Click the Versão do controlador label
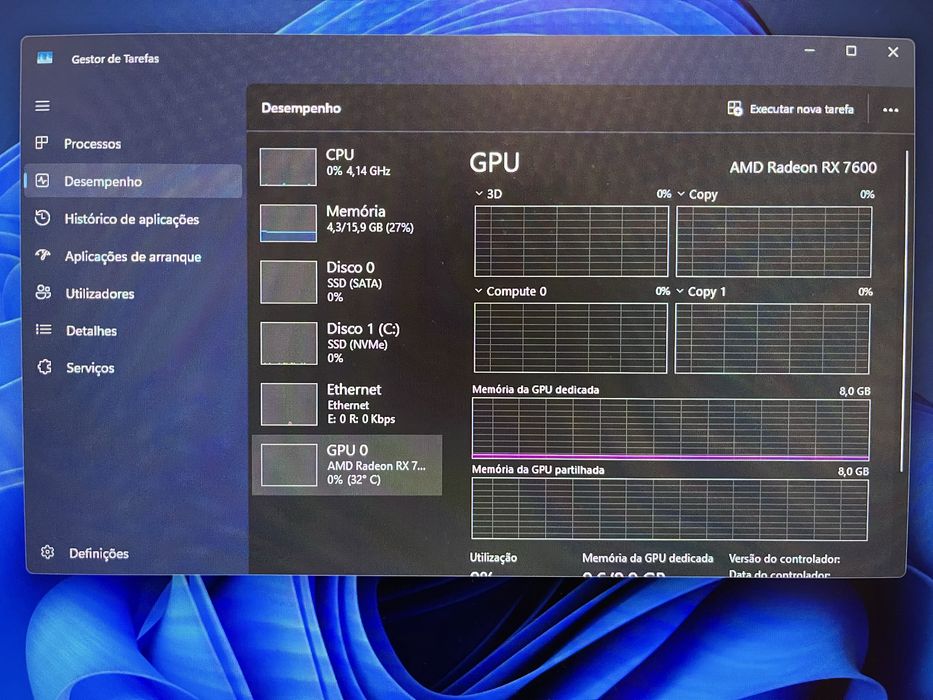Screen dimensions: 933x700 point(784,559)
